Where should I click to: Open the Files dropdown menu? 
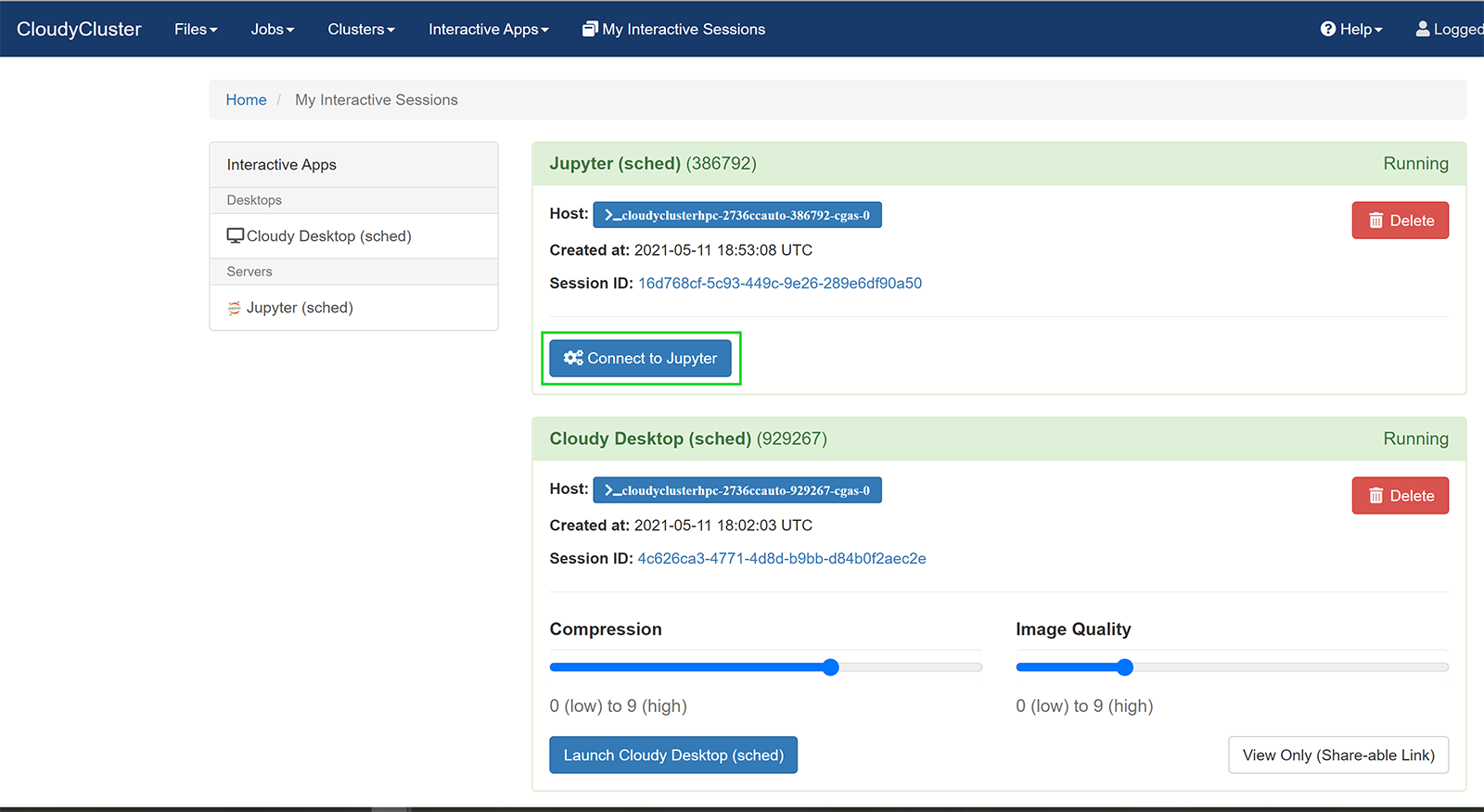tap(196, 29)
